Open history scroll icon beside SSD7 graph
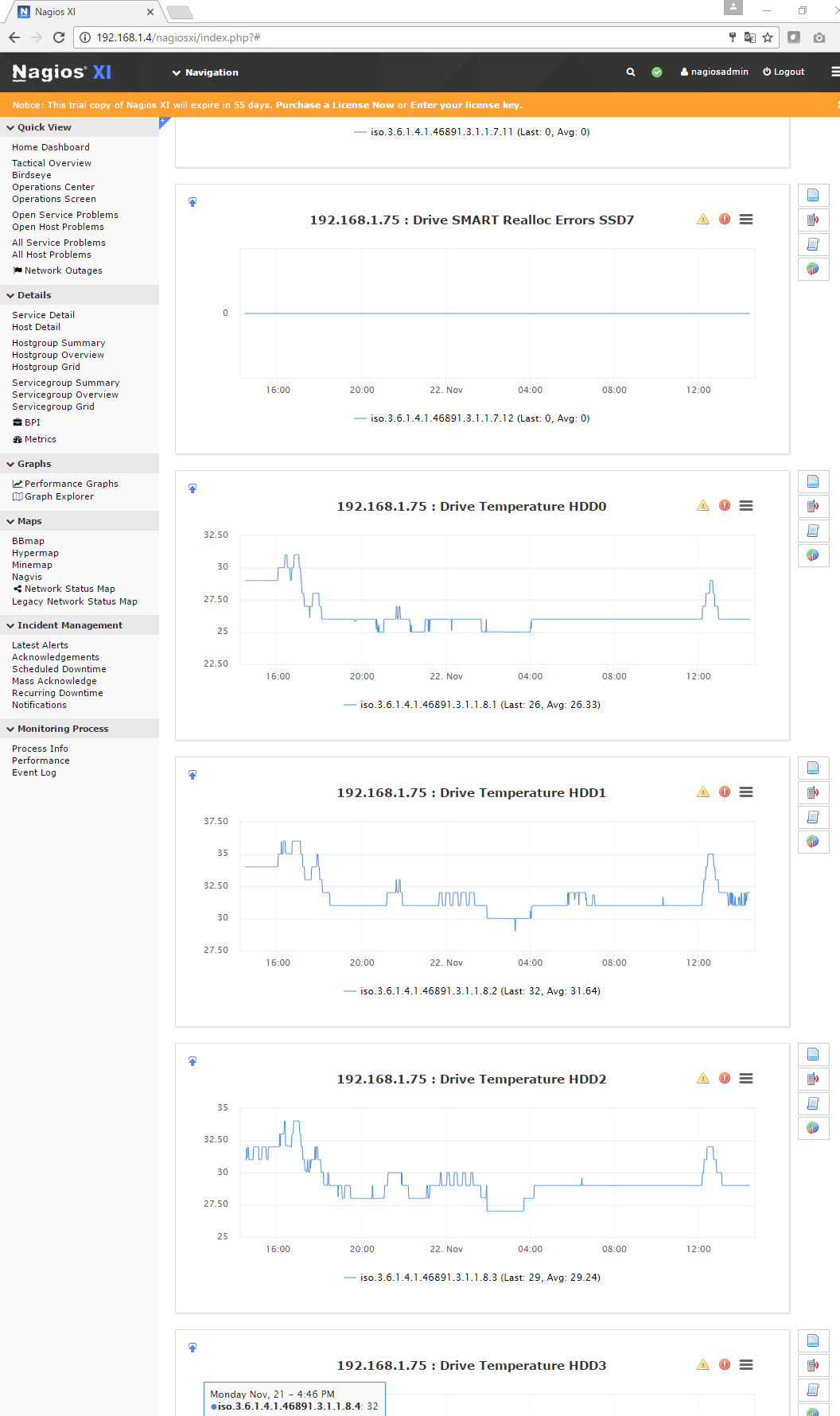Screen dimensions: 840x1416 813,245
